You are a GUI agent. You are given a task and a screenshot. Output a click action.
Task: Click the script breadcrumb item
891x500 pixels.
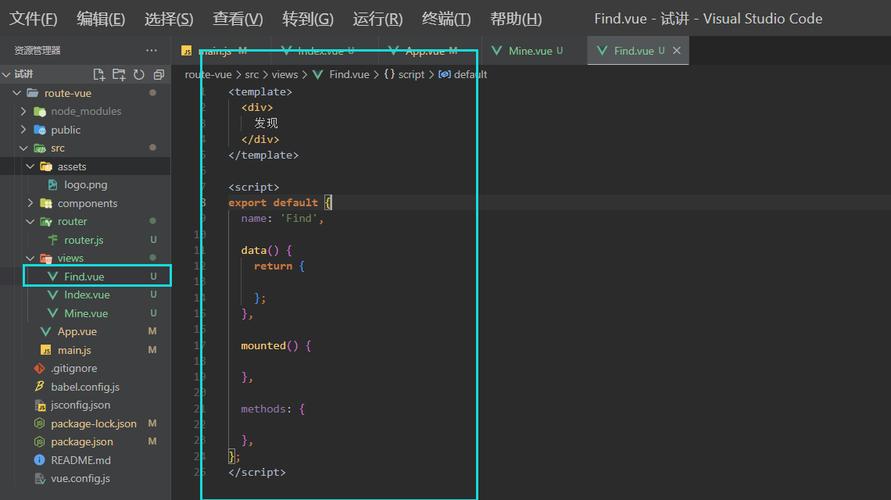411,74
